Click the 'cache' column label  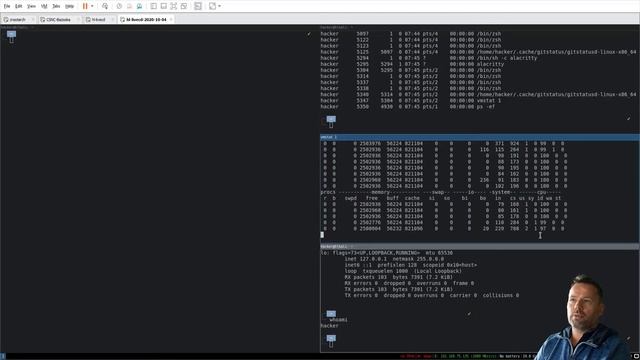pyautogui.click(x=412, y=198)
